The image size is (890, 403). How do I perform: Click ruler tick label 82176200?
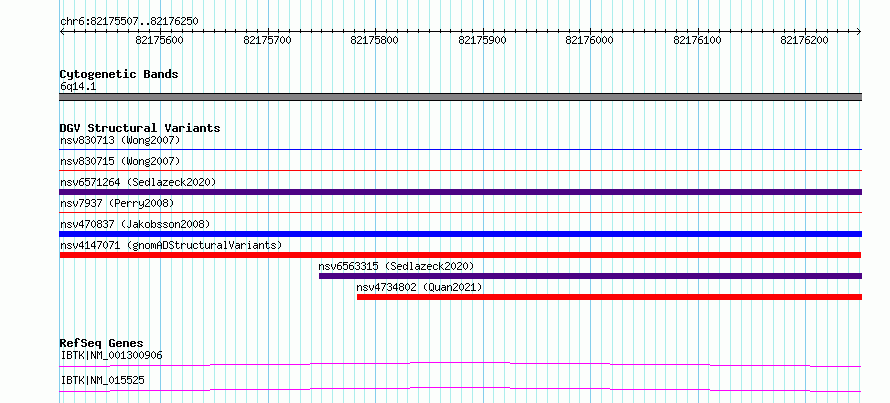point(804,40)
